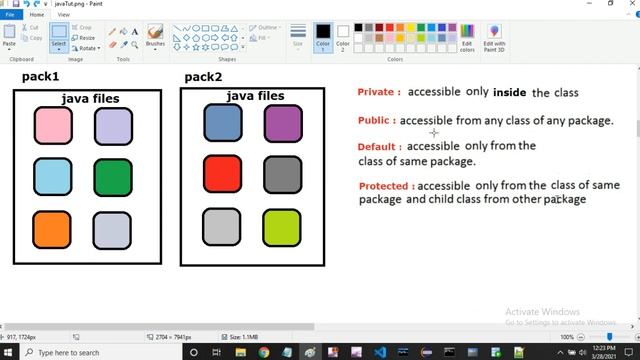The image size is (640, 360).
Task: Open the Resize dialog
Action: 83,38
